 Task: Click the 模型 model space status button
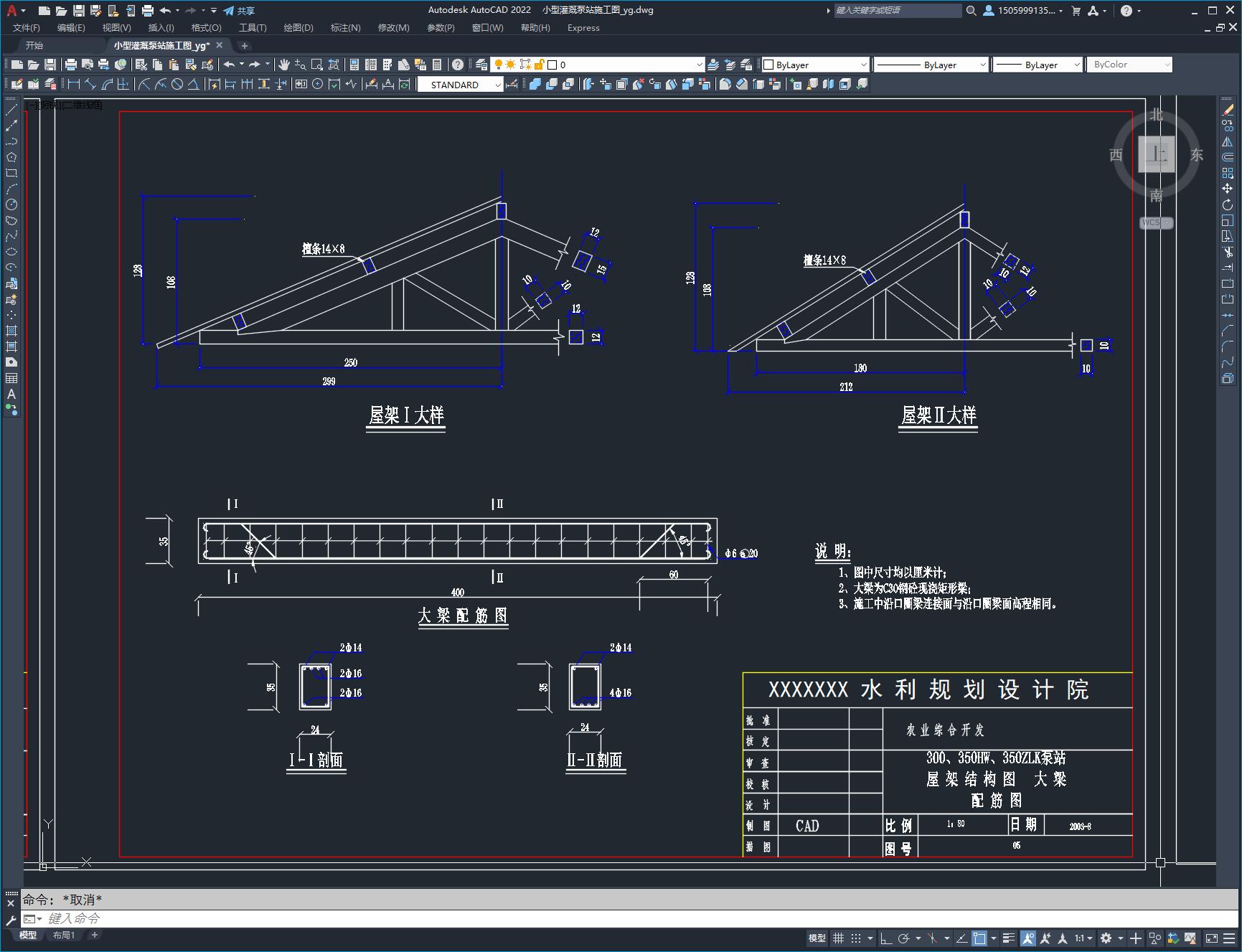click(x=817, y=938)
